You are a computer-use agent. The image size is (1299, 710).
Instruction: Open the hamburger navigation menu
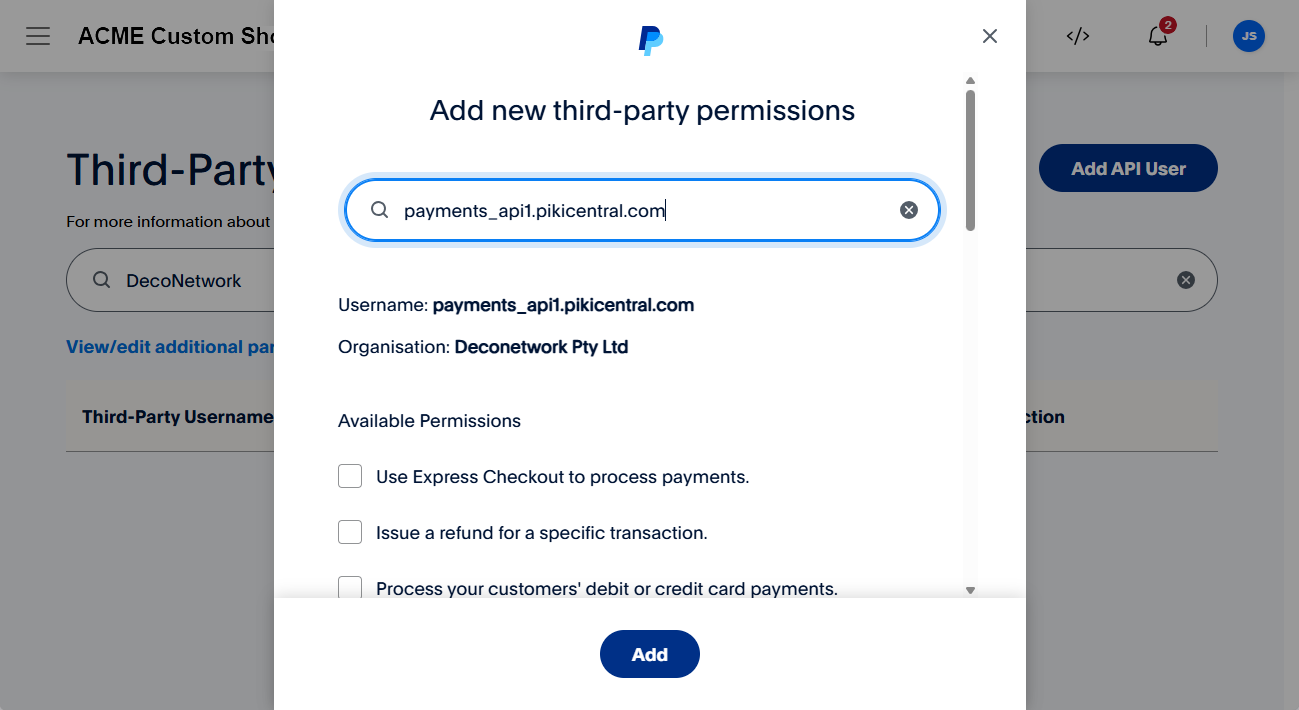click(37, 36)
